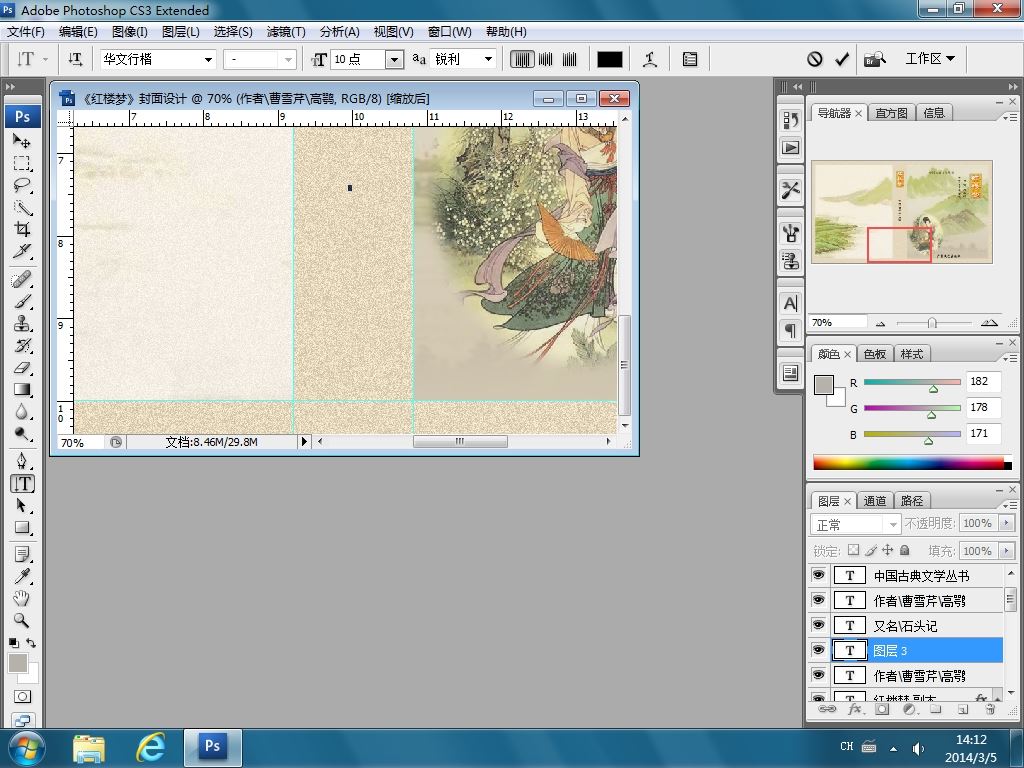Select the Brush tool
This screenshot has height=768, width=1024.
22,302
